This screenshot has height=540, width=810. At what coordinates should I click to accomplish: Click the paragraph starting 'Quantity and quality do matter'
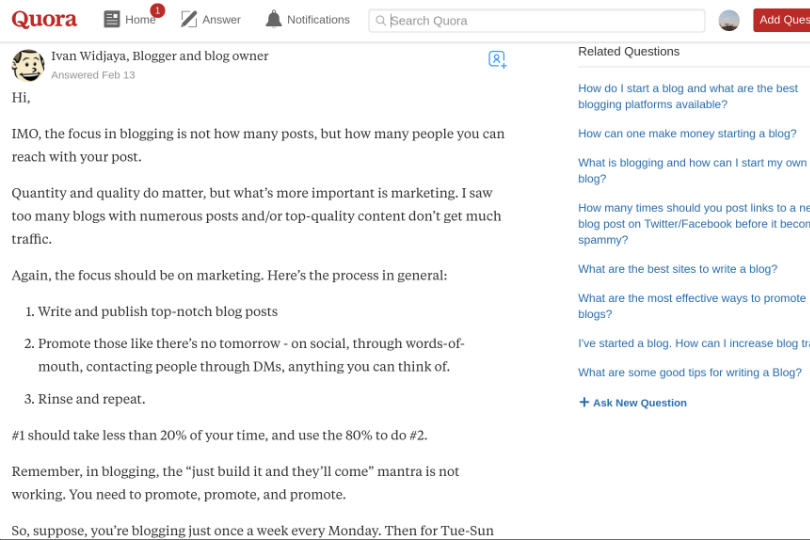256,216
